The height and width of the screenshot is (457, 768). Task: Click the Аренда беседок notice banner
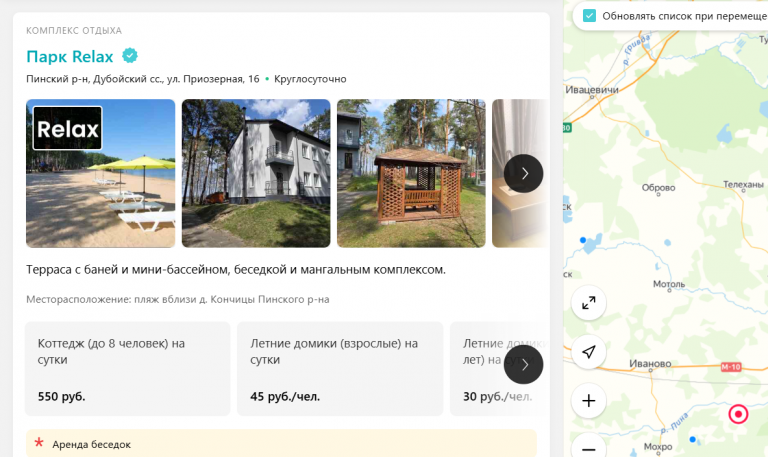281,443
